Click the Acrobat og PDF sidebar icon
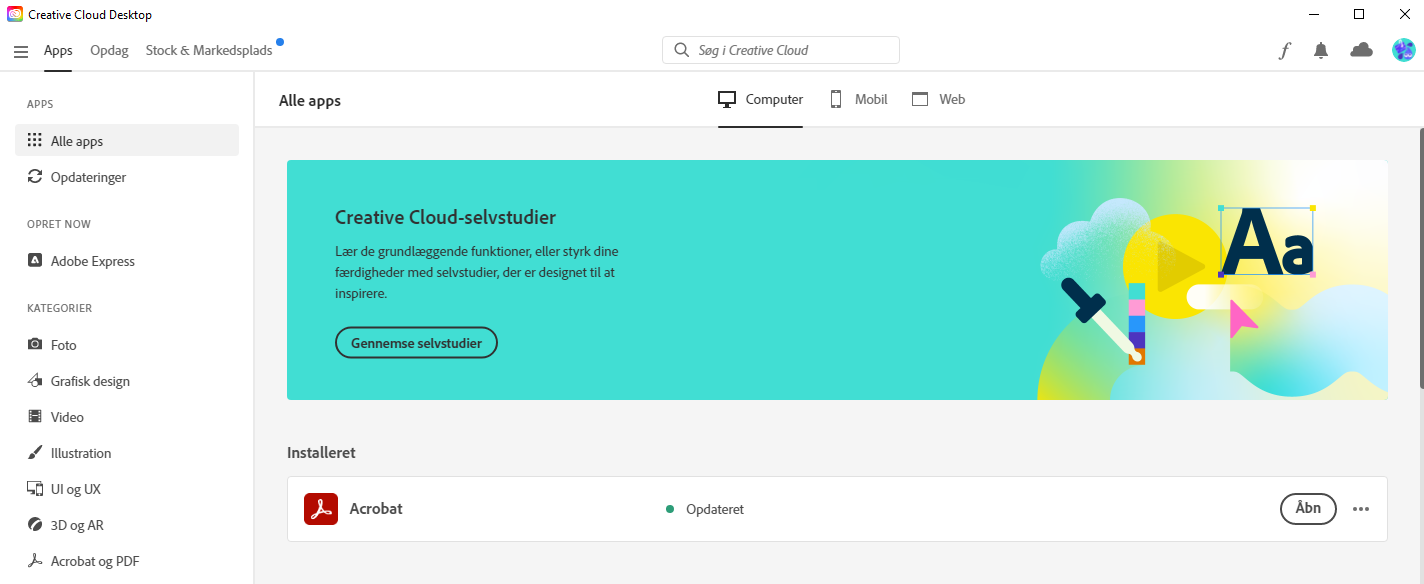 pyautogui.click(x=35, y=561)
